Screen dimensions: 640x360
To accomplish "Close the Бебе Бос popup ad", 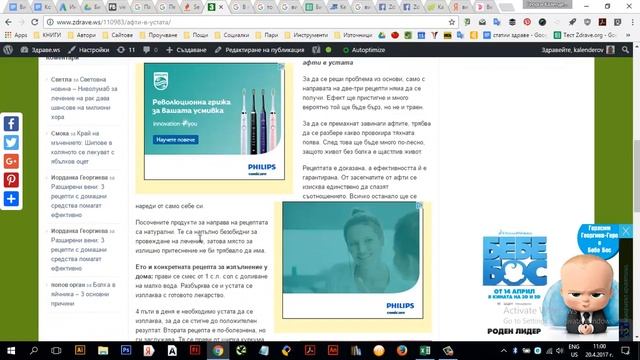I will click(626, 231).
